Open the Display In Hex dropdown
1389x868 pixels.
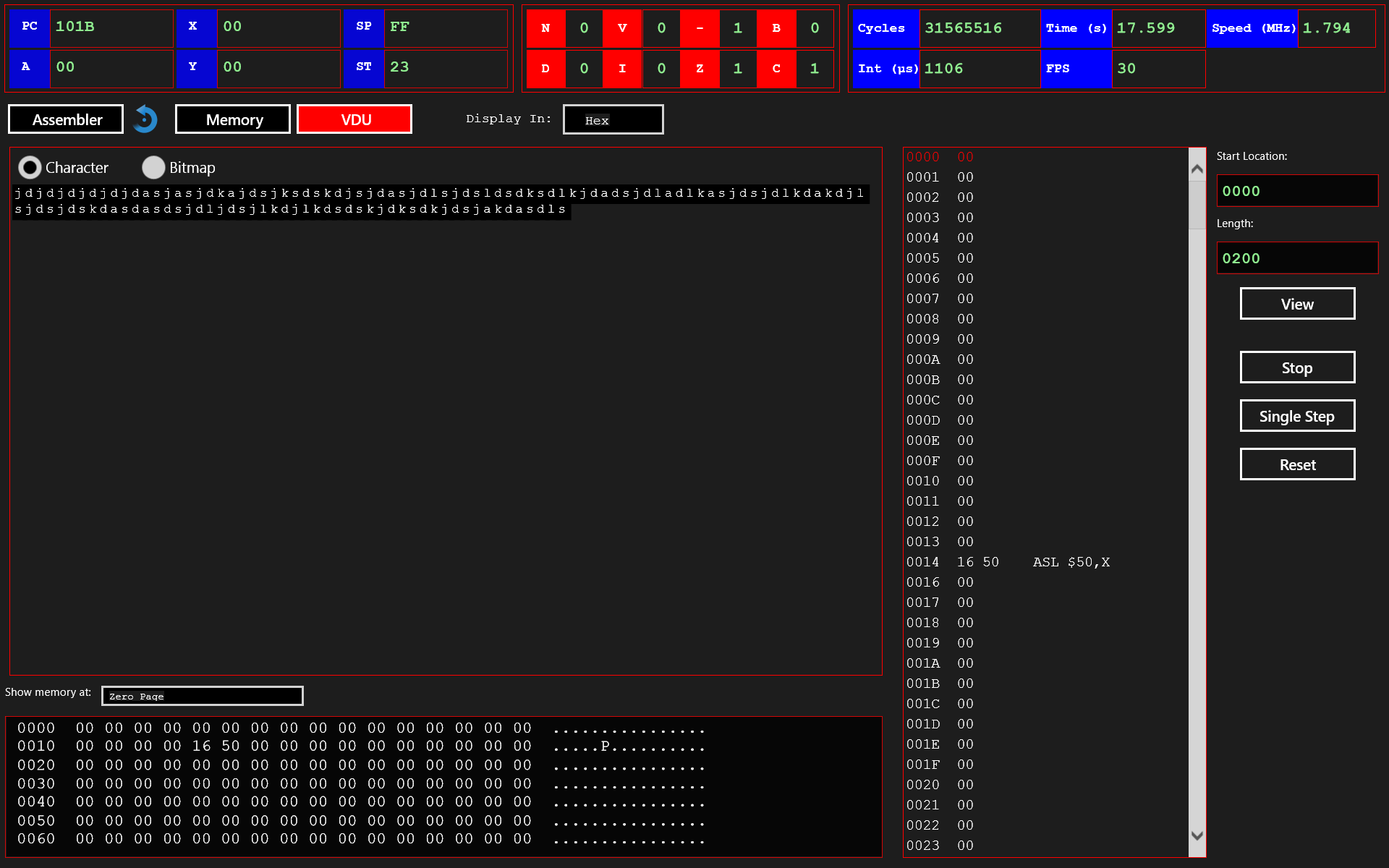click(613, 120)
